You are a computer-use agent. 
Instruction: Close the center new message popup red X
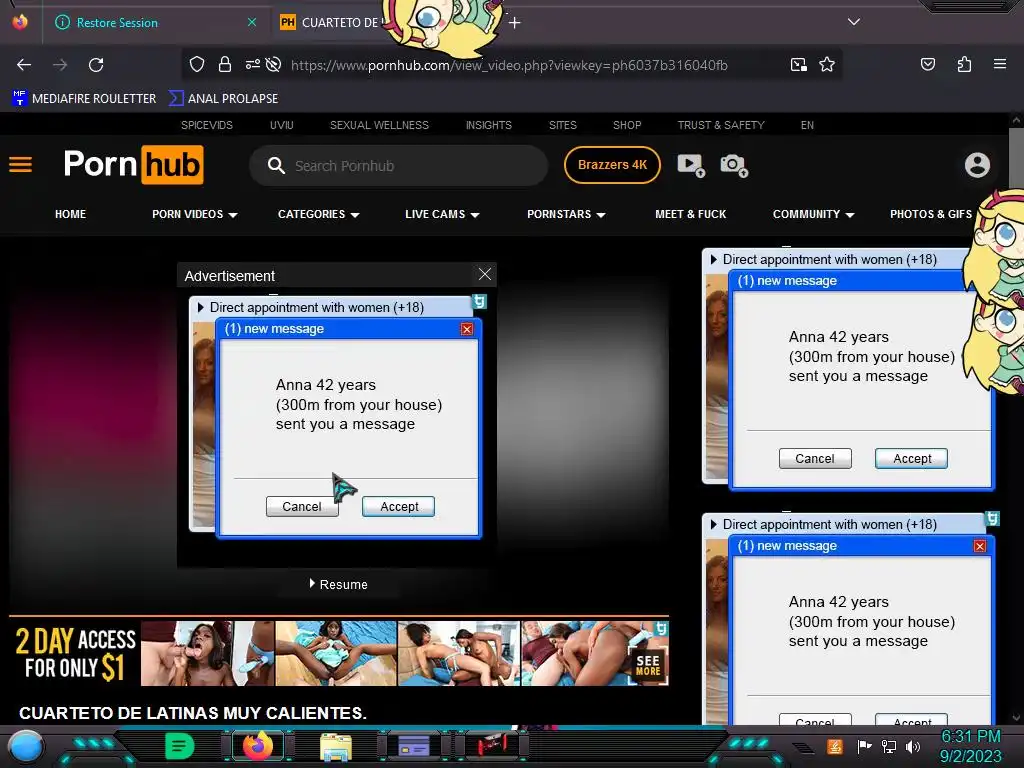466,329
